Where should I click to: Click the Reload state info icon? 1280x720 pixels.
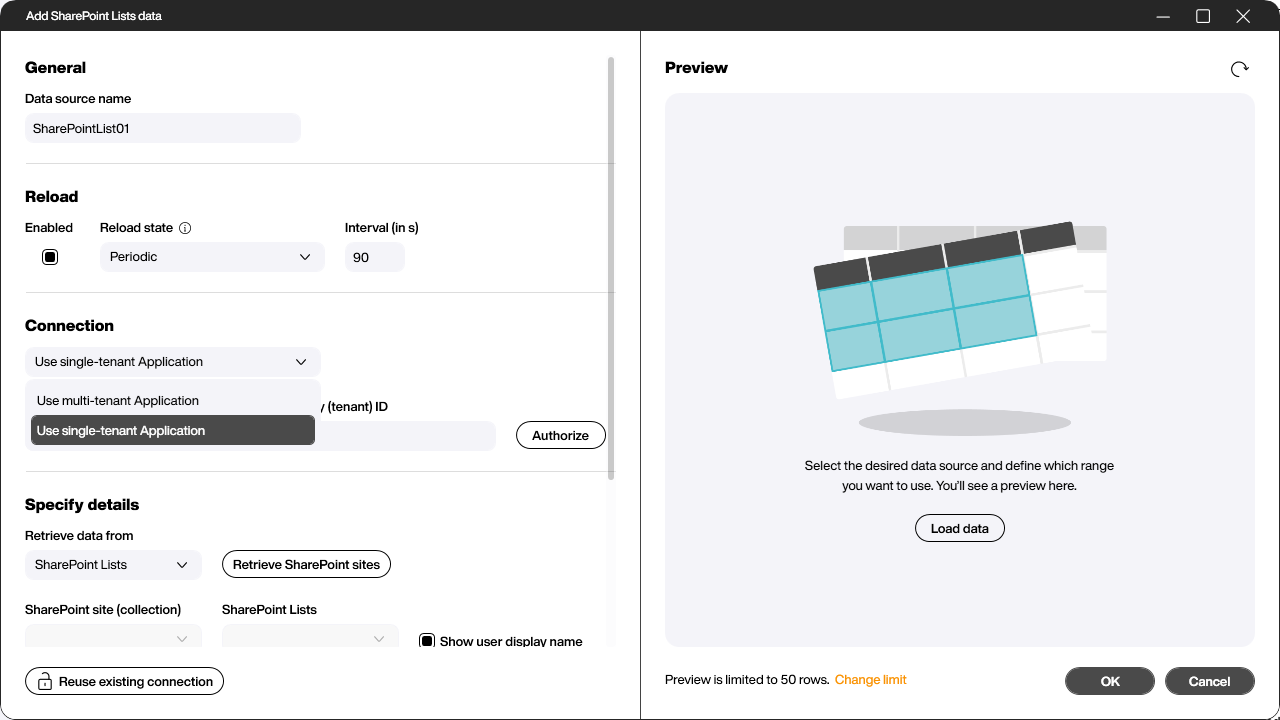(185, 228)
